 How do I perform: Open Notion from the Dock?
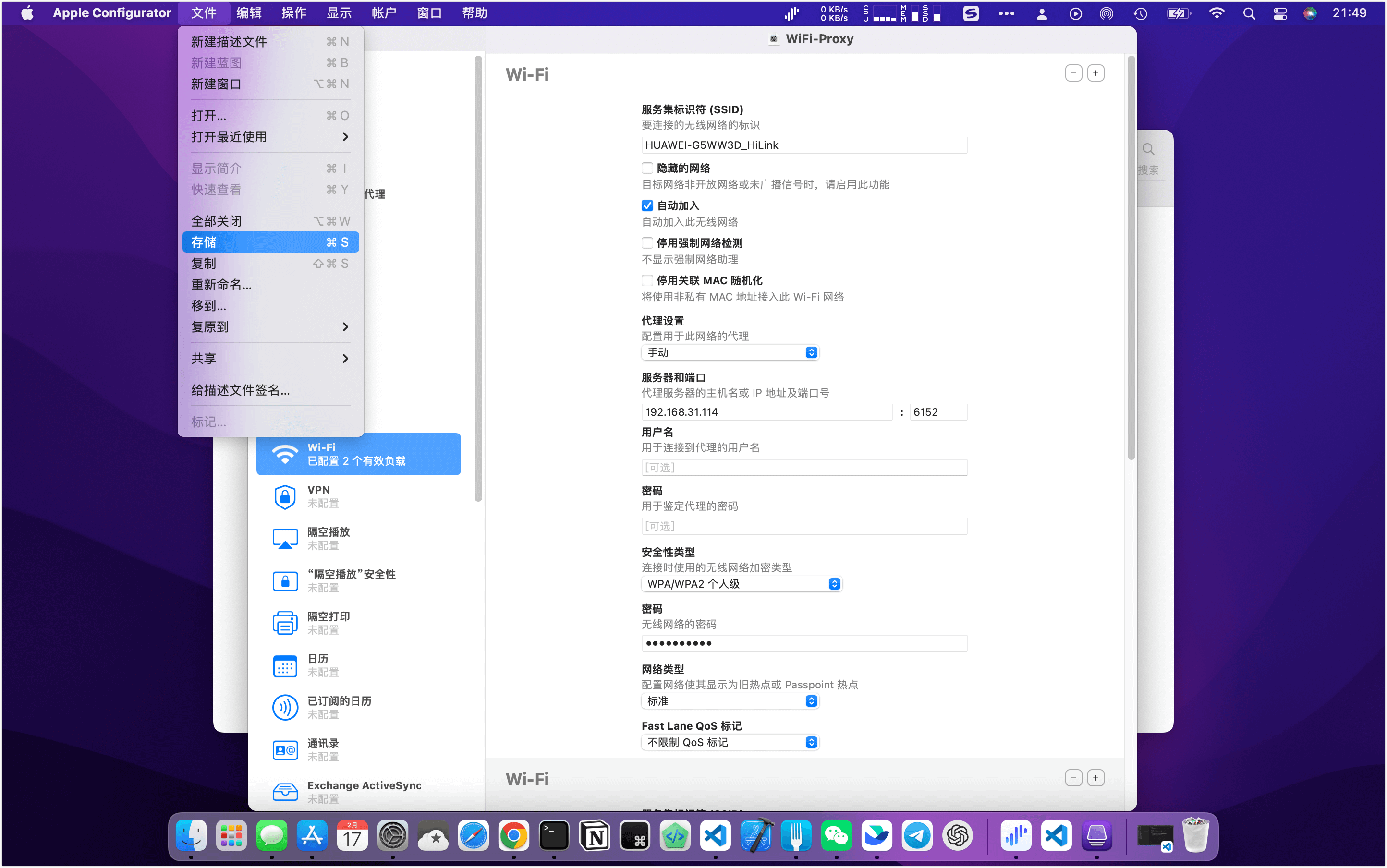pos(595,836)
